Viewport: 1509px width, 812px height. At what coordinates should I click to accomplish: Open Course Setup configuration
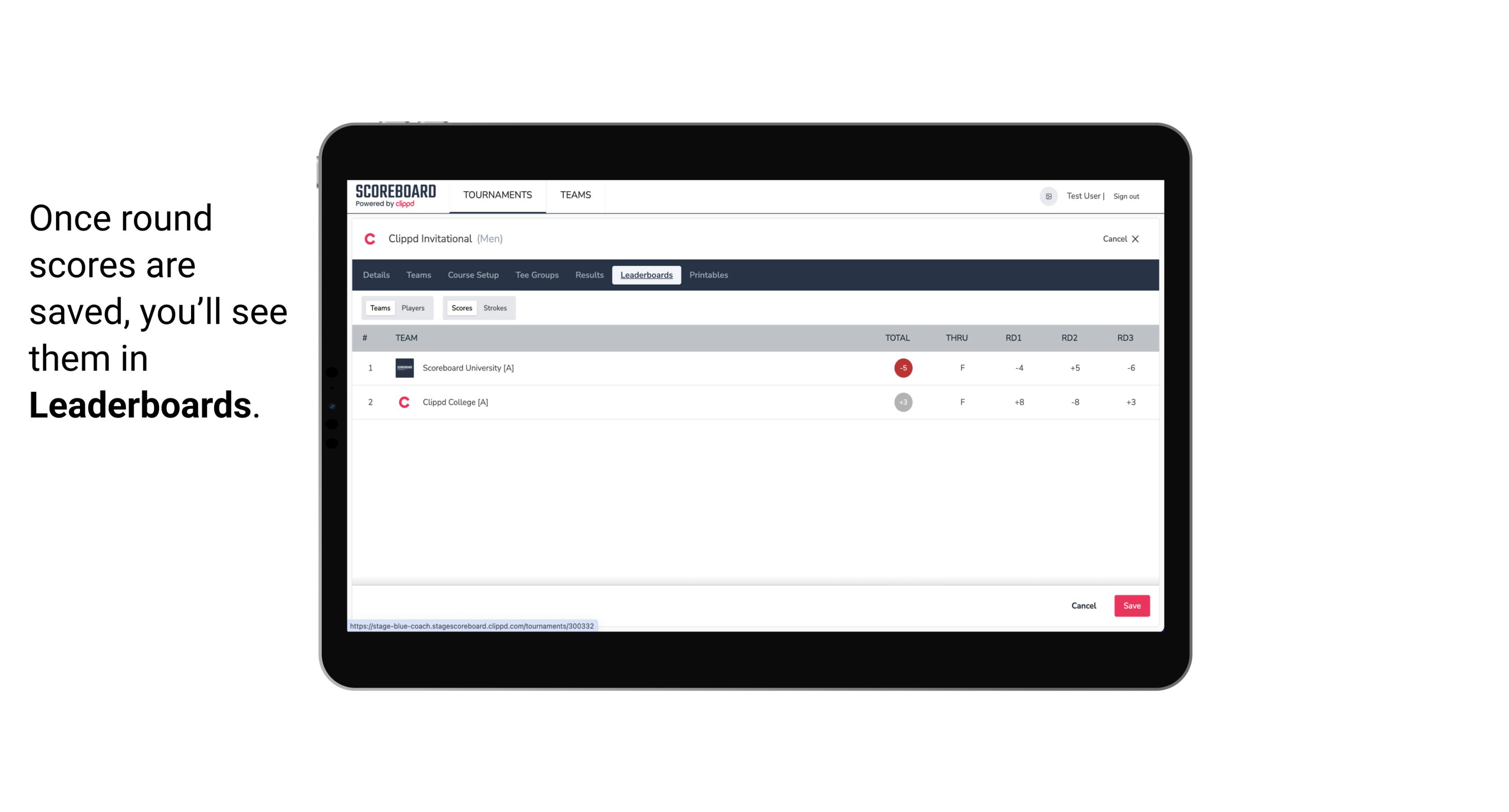click(x=472, y=275)
